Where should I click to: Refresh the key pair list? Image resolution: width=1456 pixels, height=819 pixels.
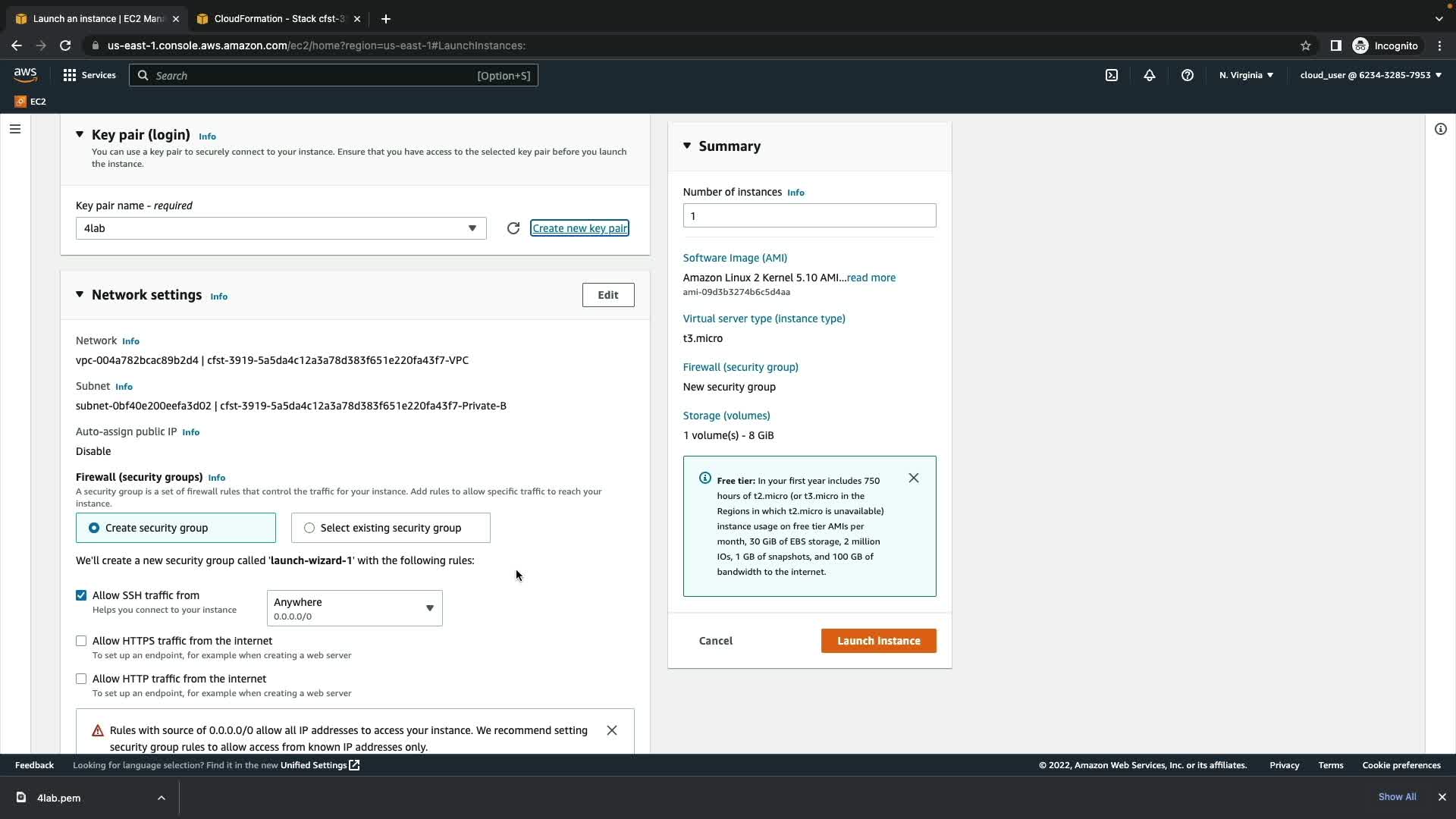click(513, 228)
